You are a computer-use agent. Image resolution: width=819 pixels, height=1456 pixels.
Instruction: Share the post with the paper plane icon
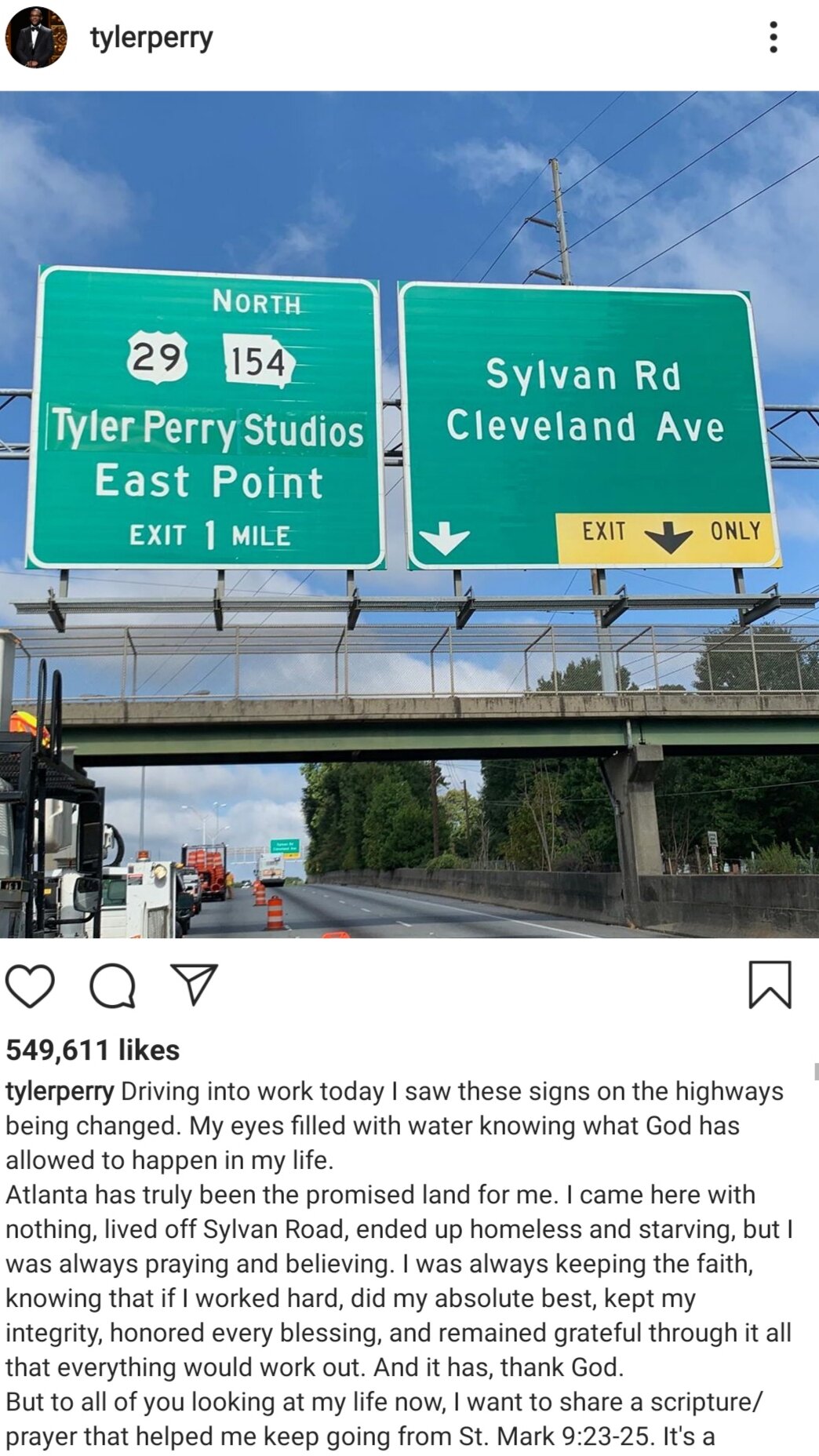point(194,985)
